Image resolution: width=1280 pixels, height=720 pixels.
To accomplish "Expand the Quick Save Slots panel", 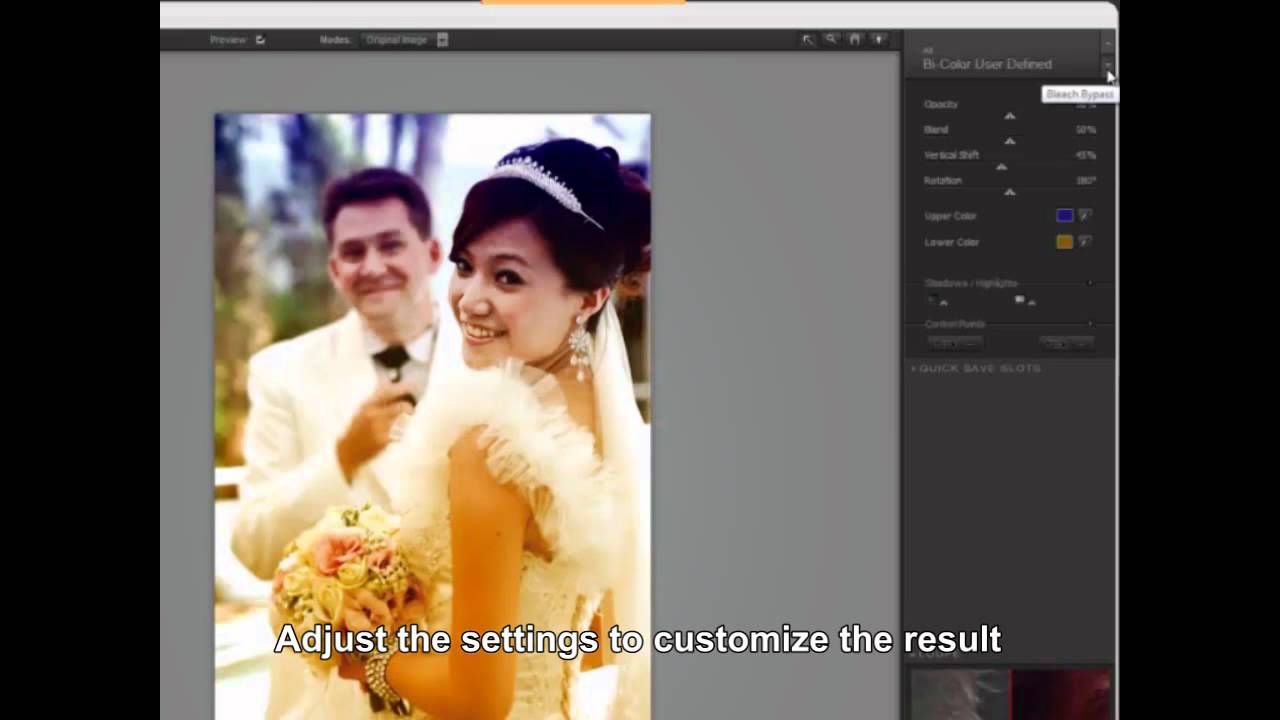I will (977, 369).
